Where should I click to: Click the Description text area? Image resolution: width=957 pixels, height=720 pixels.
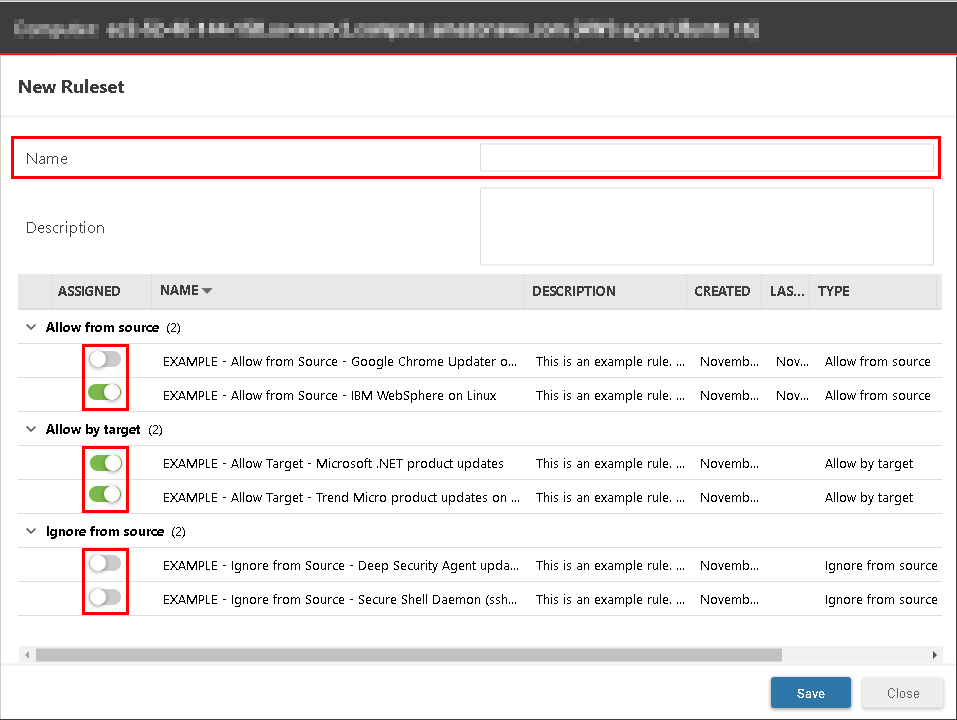point(707,226)
